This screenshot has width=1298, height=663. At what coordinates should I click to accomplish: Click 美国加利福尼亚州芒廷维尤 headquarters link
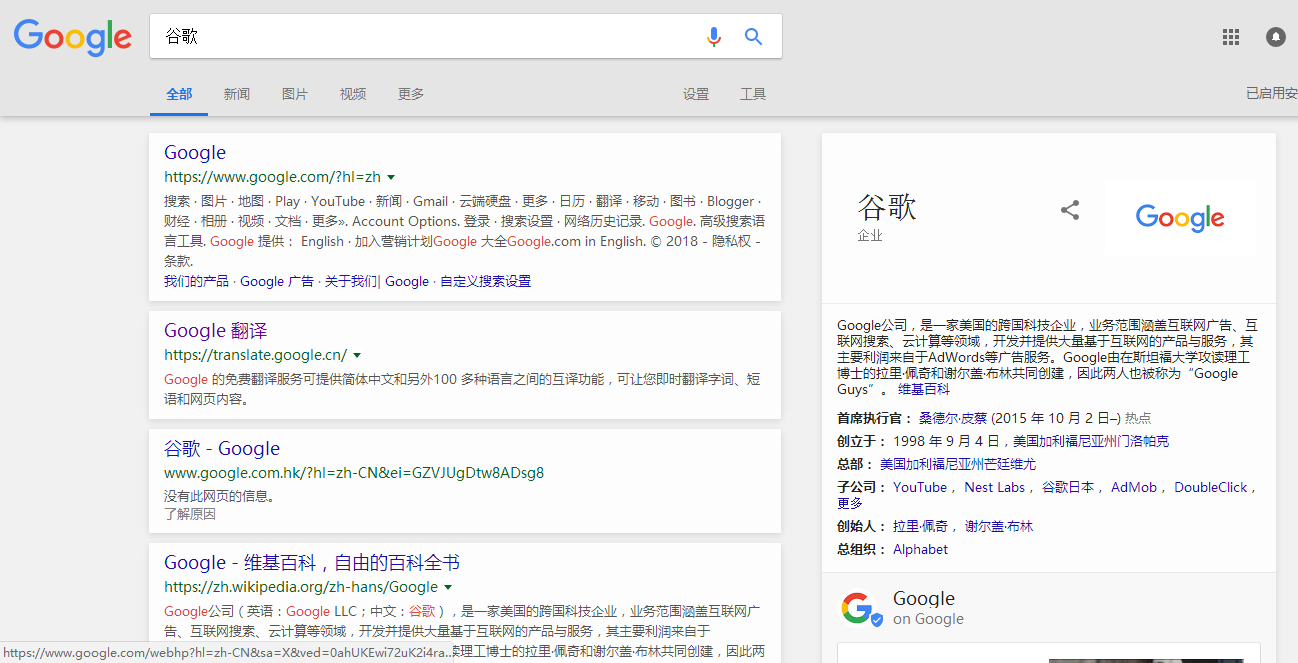point(958,464)
